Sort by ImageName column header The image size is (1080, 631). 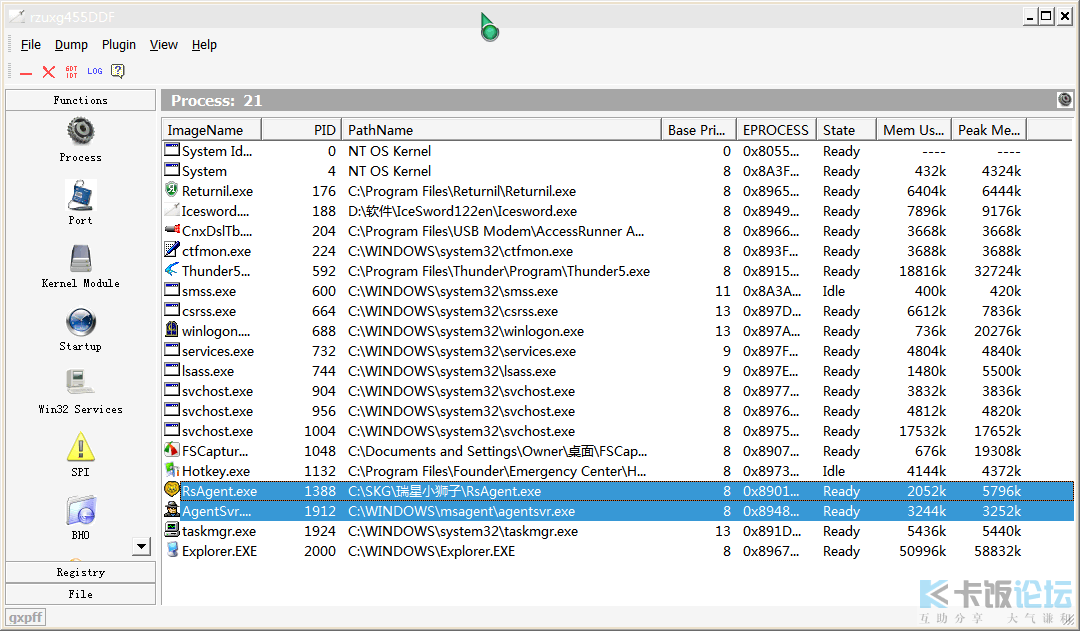[212, 130]
